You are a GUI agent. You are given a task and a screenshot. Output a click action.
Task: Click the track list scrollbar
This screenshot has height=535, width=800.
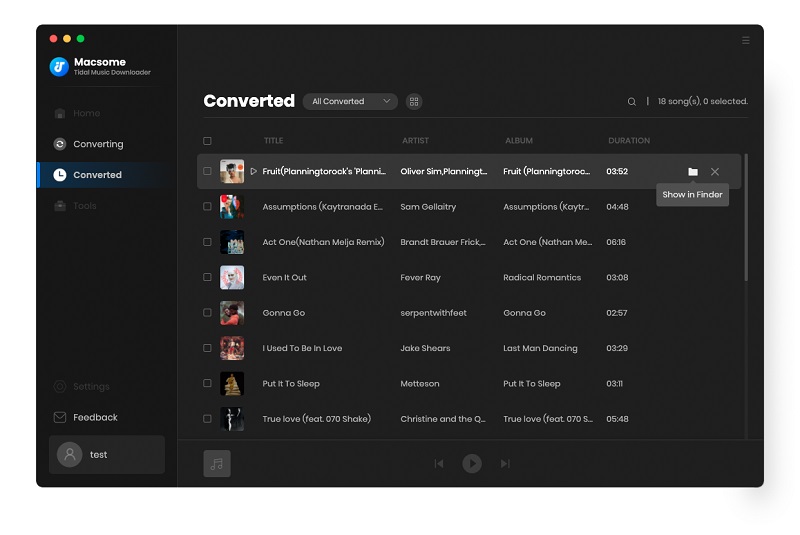coord(745,218)
